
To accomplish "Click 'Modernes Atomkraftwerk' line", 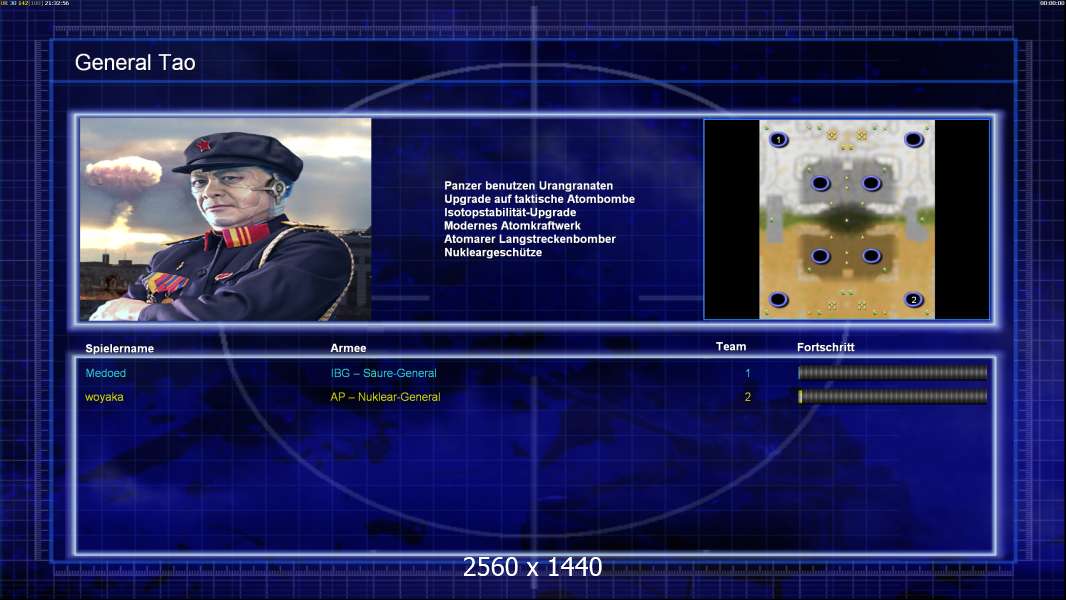I will [512, 226].
